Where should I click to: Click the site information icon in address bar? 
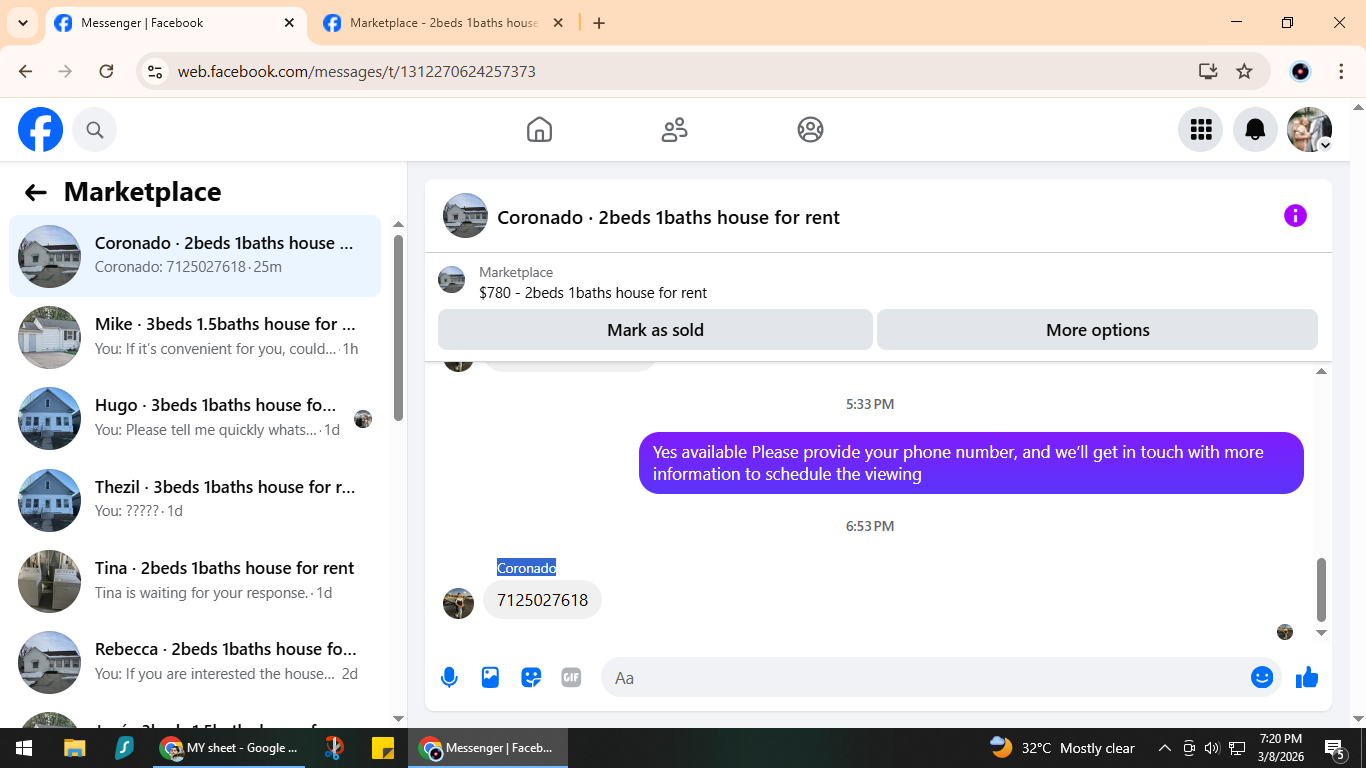(155, 71)
